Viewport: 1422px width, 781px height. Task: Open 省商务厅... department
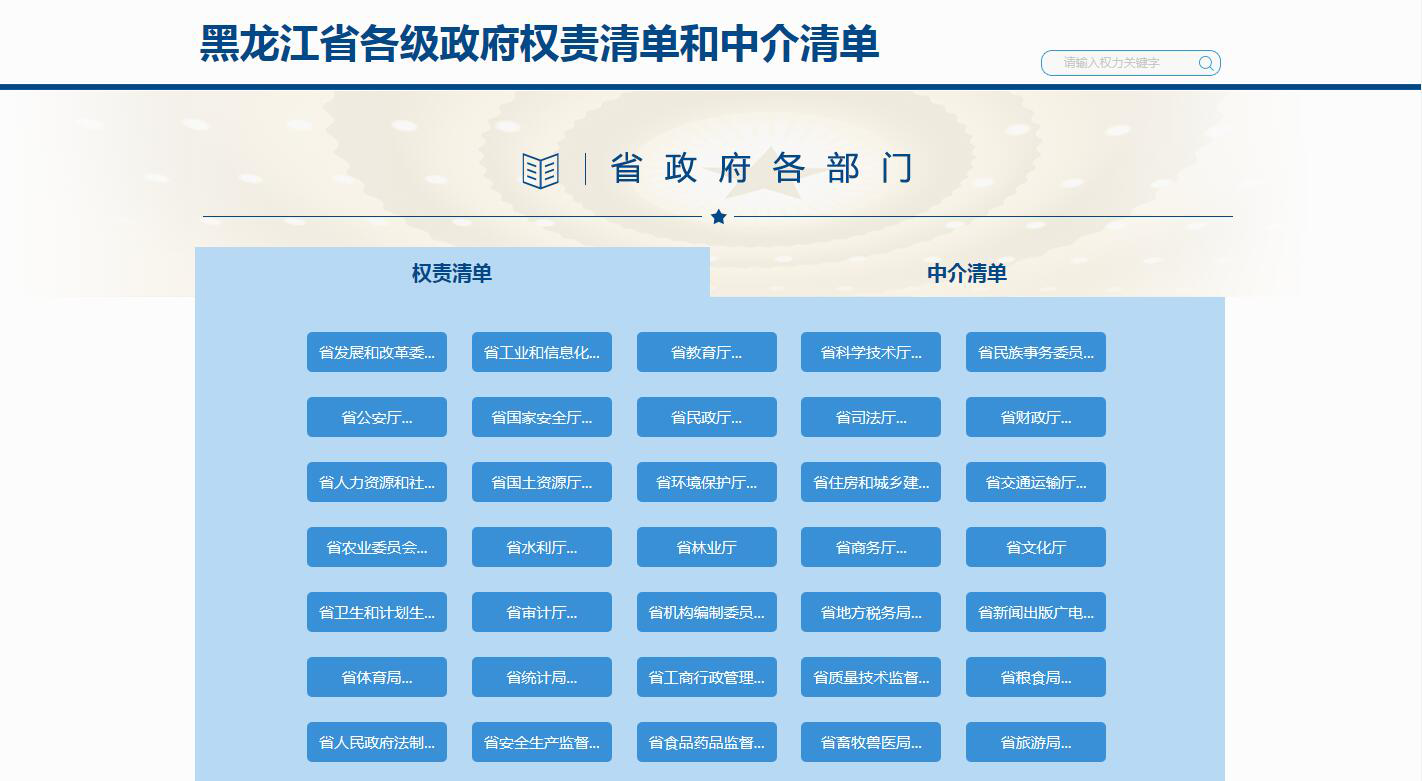point(871,547)
